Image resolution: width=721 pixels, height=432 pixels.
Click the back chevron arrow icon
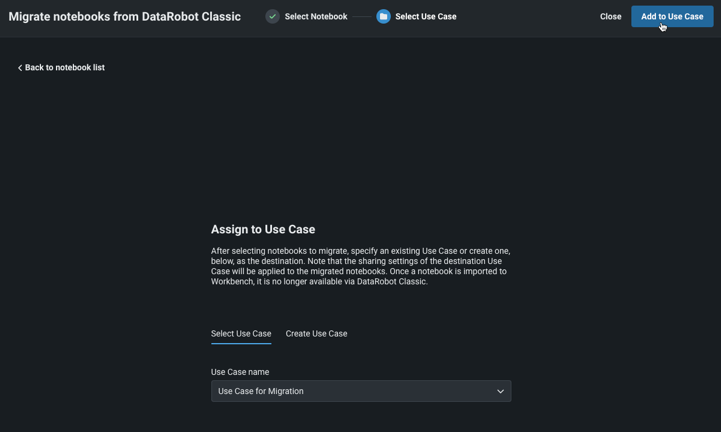tap(20, 68)
